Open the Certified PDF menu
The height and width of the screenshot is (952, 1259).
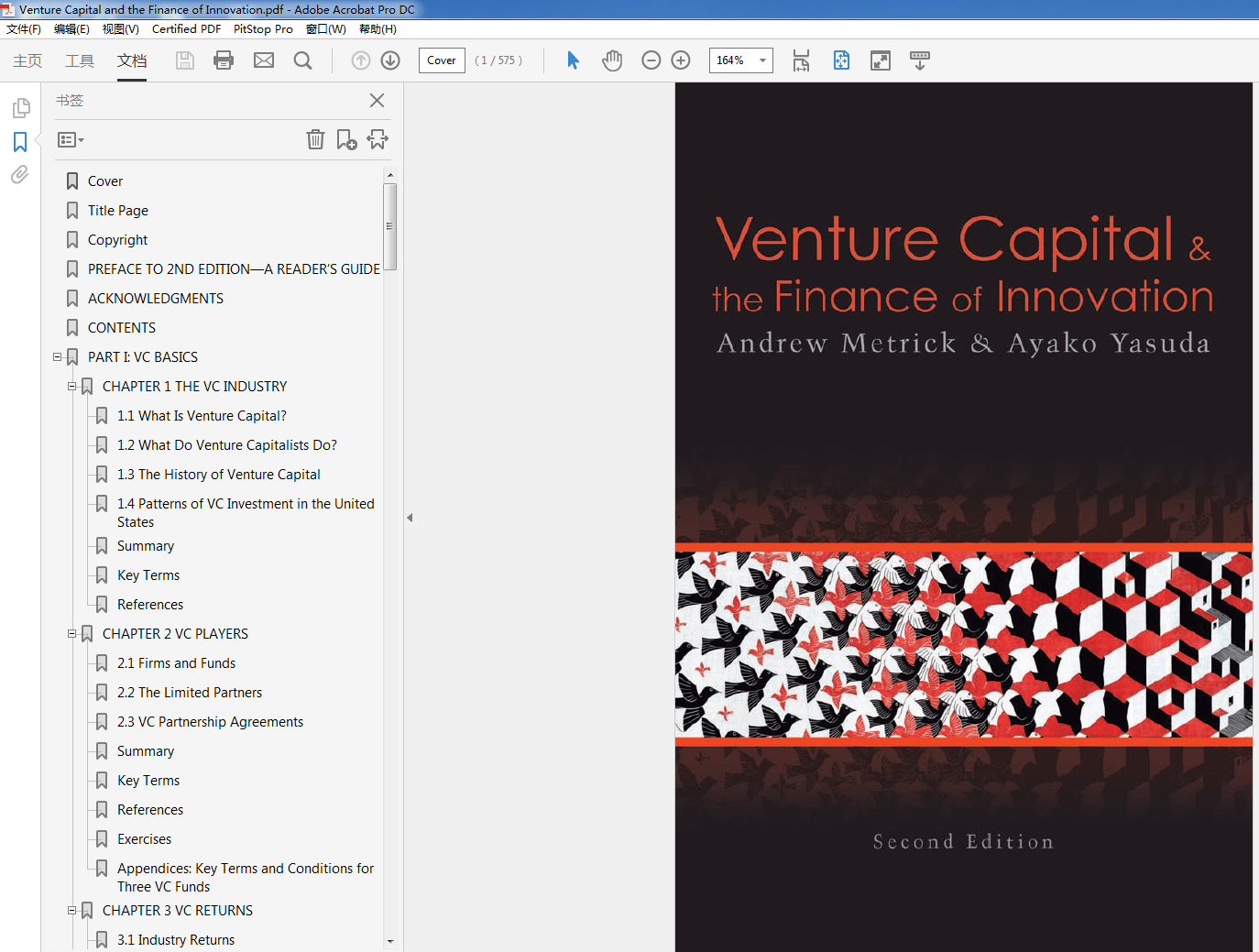pyautogui.click(x=186, y=29)
